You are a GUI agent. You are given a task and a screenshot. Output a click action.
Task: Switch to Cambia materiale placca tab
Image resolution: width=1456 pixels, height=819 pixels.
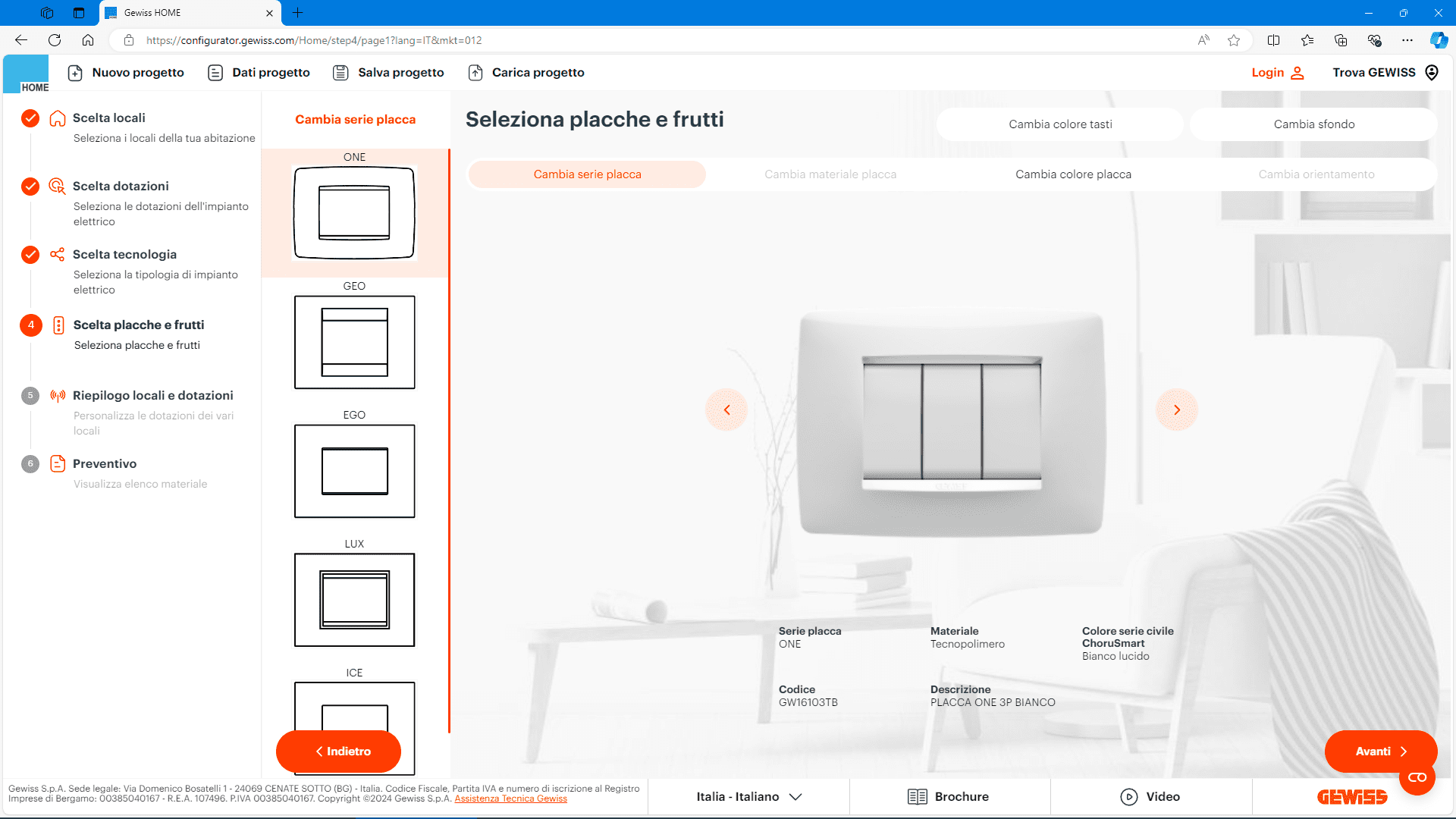(830, 174)
